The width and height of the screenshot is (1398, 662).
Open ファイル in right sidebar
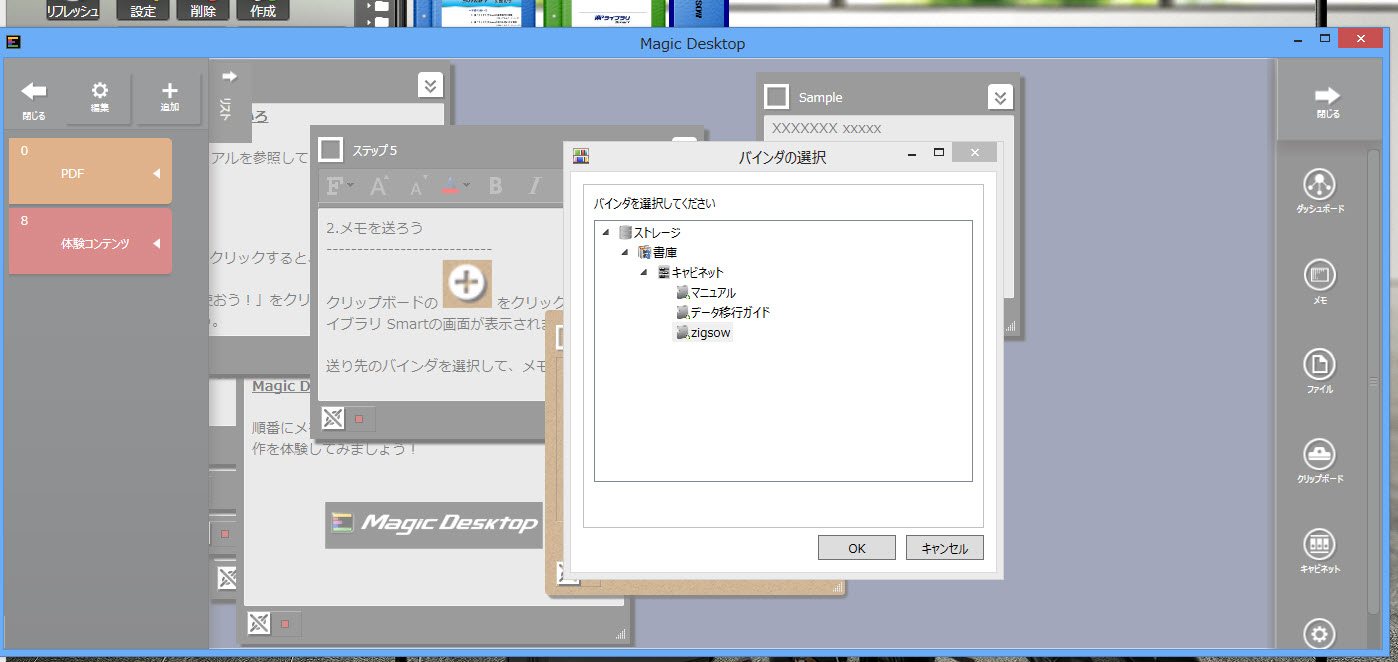[1320, 371]
